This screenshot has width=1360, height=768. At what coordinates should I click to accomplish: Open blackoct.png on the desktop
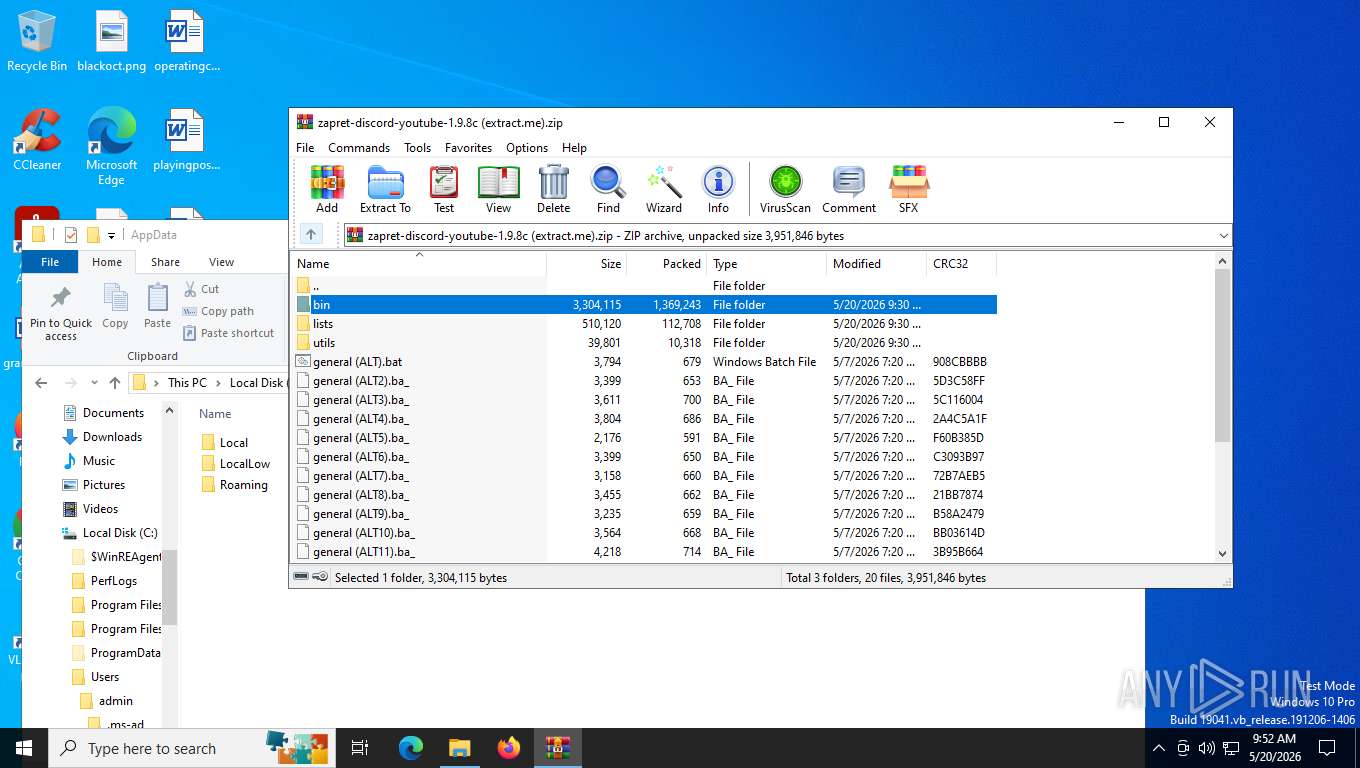[x=111, y=42]
